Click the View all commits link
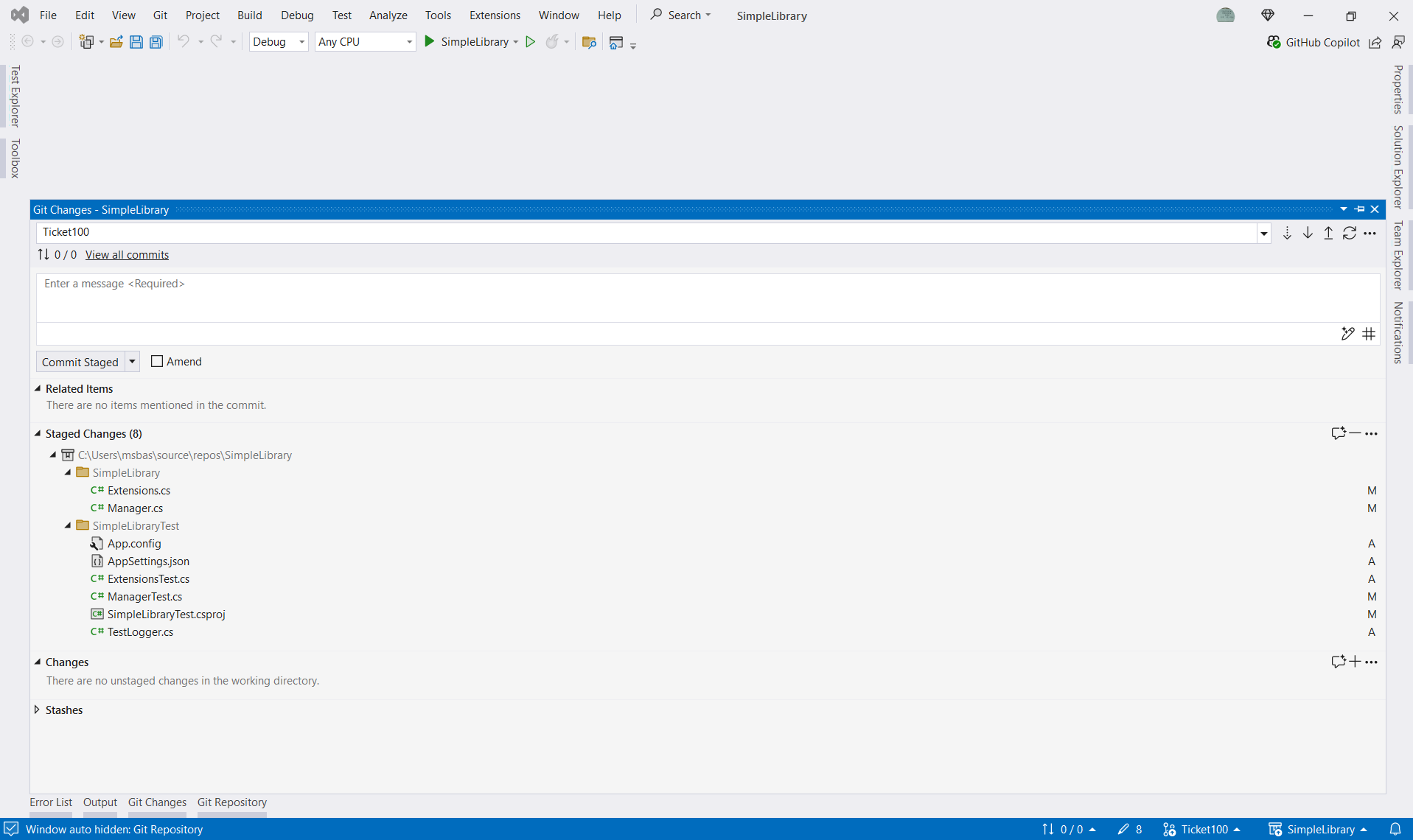The image size is (1413, 840). click(x=127, y=254)
